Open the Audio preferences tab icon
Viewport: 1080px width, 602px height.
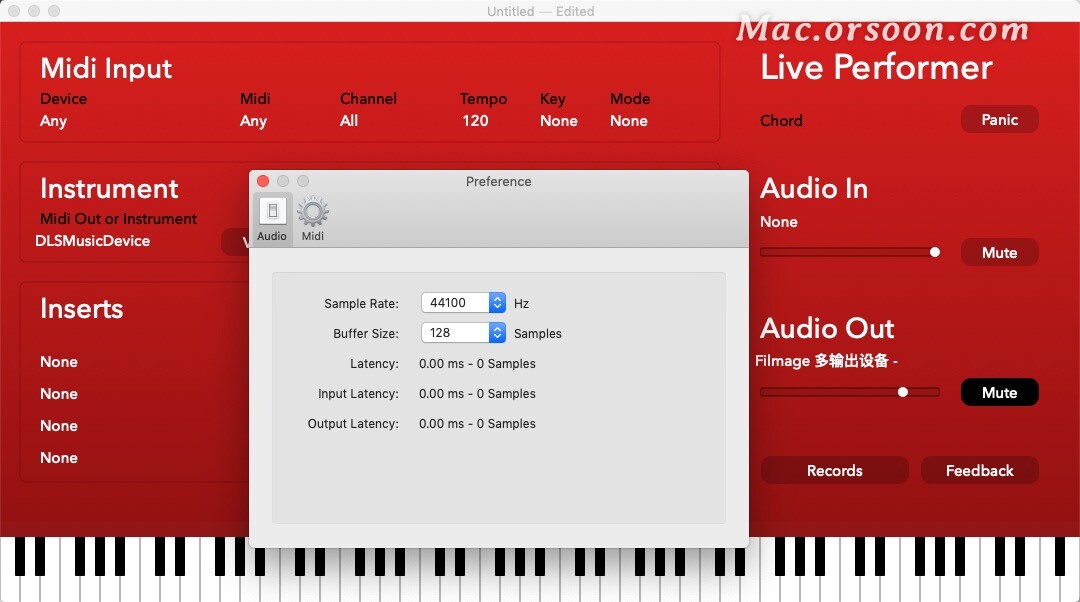272,218
